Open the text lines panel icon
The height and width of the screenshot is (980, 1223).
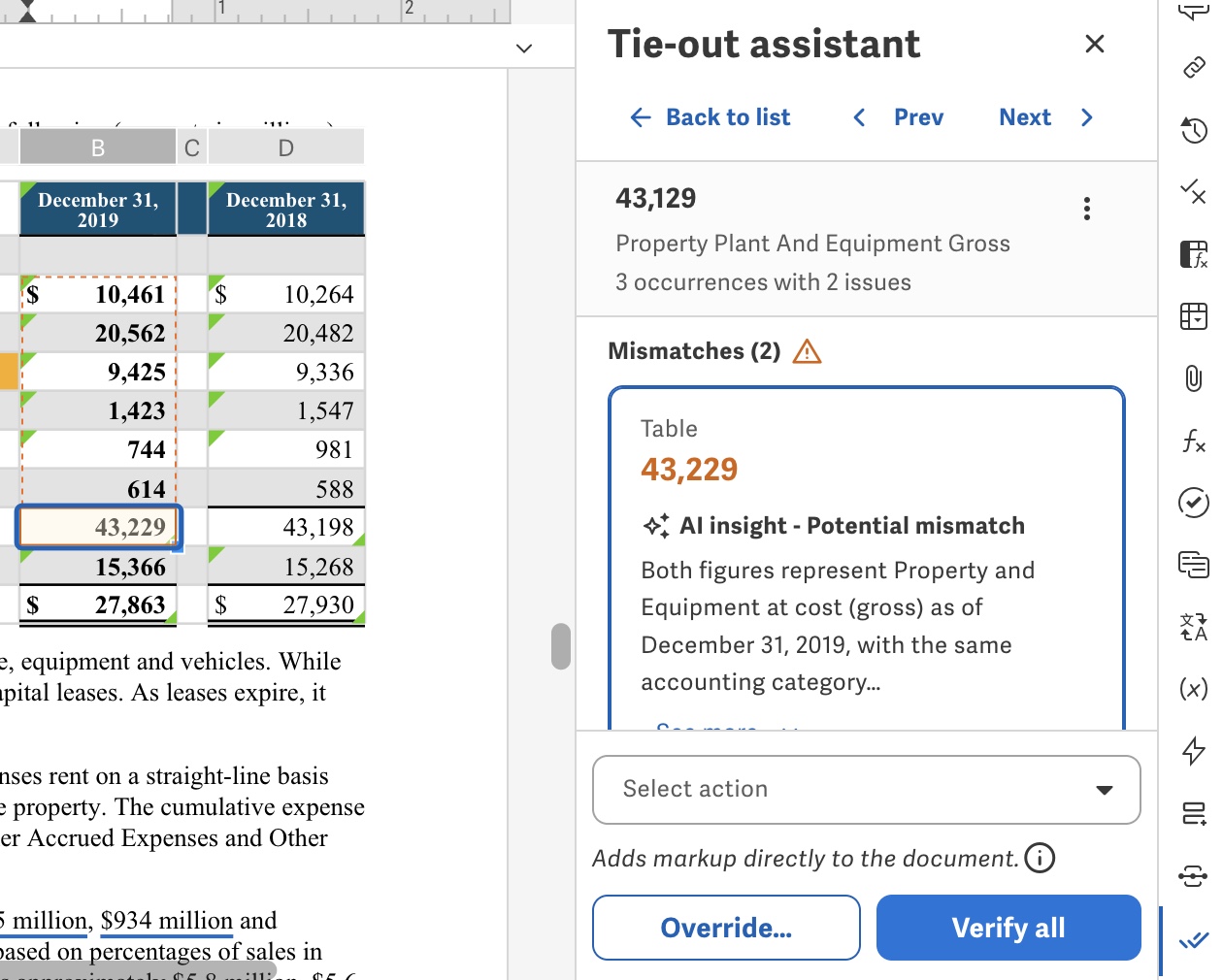[x=1194, y=564]
